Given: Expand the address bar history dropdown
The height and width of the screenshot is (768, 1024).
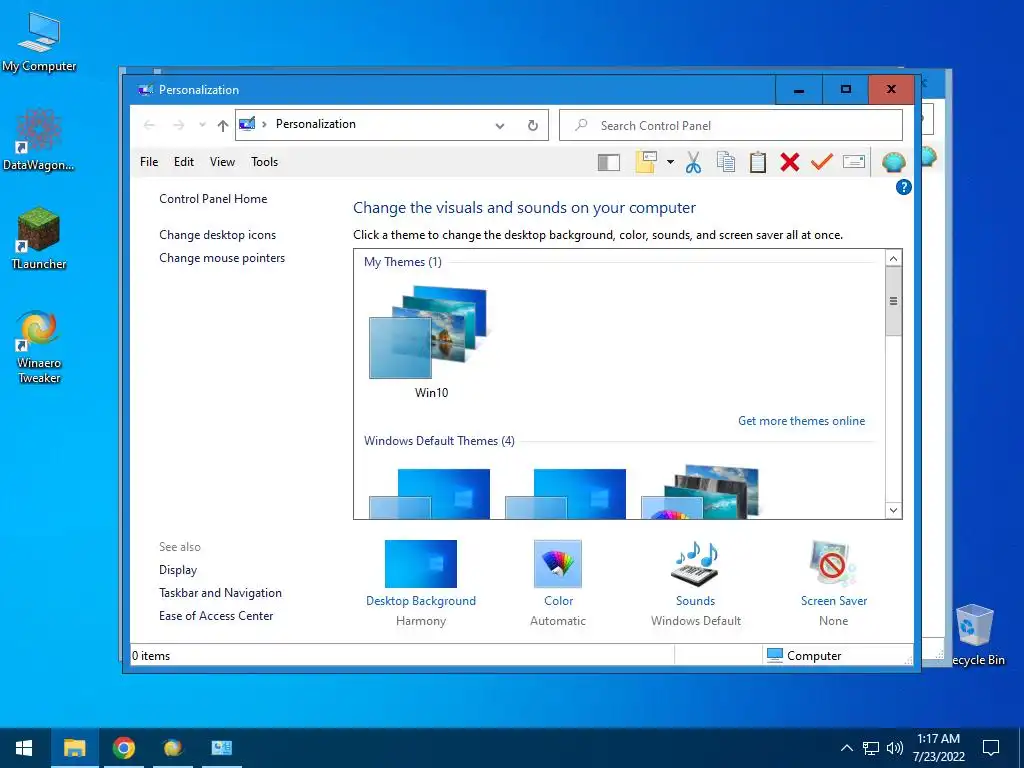Looking at the screenshot, I should pos(500,125).
